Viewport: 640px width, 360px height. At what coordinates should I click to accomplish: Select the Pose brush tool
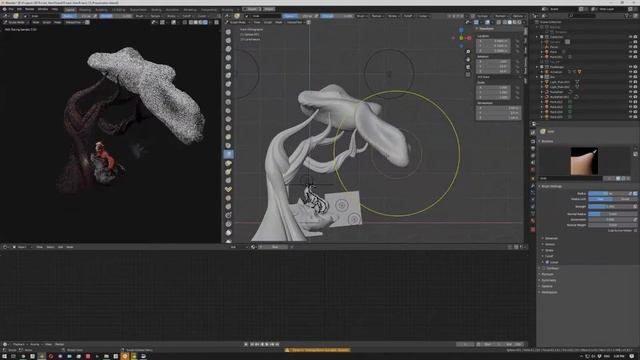point(228,189)
